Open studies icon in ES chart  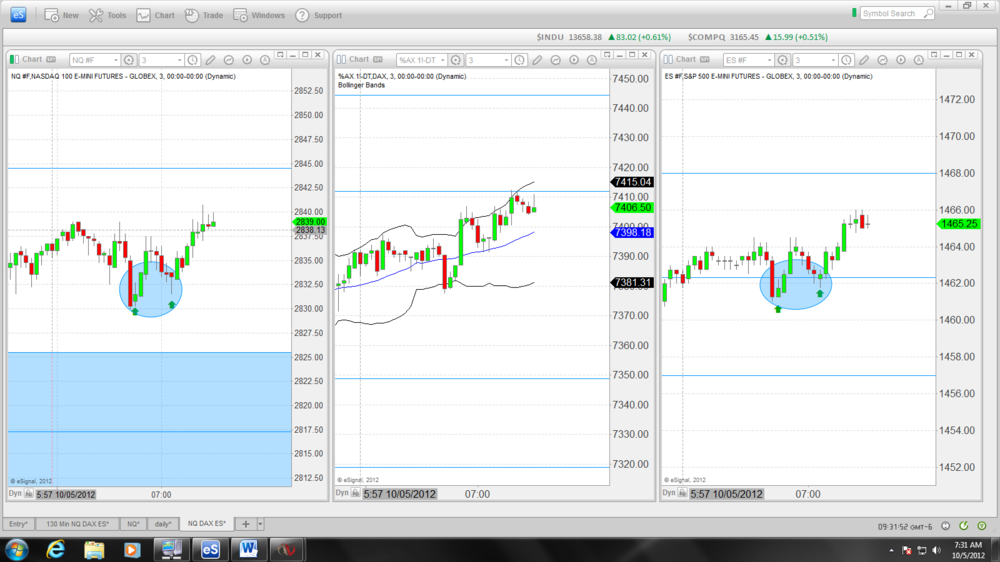click(x=883, y=60)
